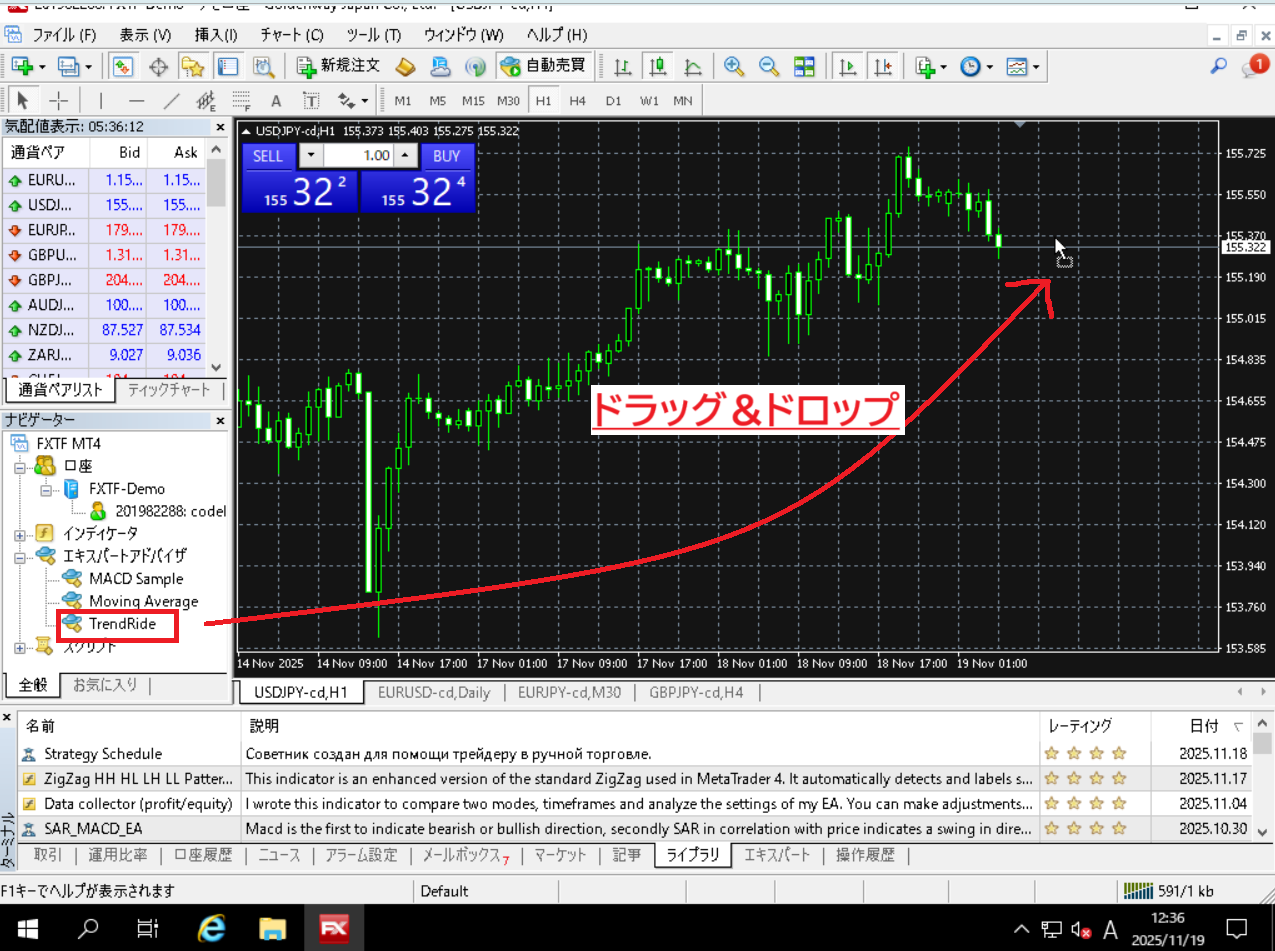
Task: Click the 新規注文 new order button
Action: (x=339, y=67)
